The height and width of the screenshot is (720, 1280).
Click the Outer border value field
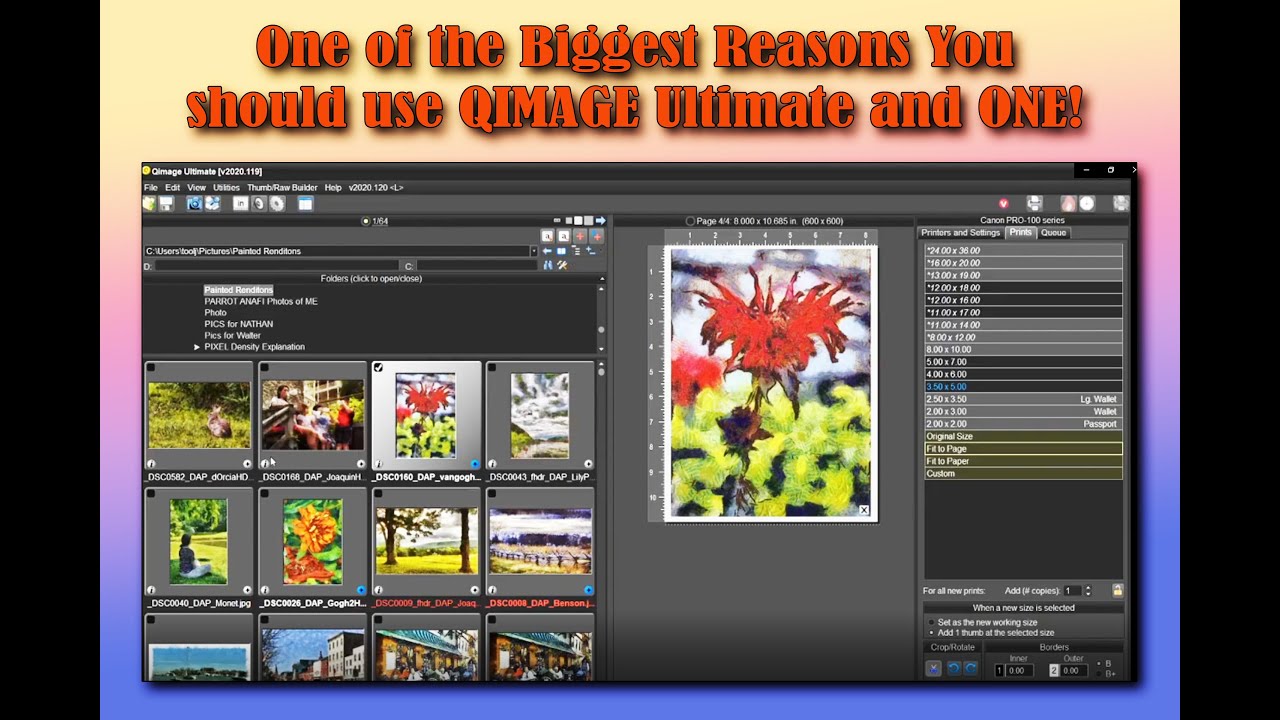pos(1075,671)
